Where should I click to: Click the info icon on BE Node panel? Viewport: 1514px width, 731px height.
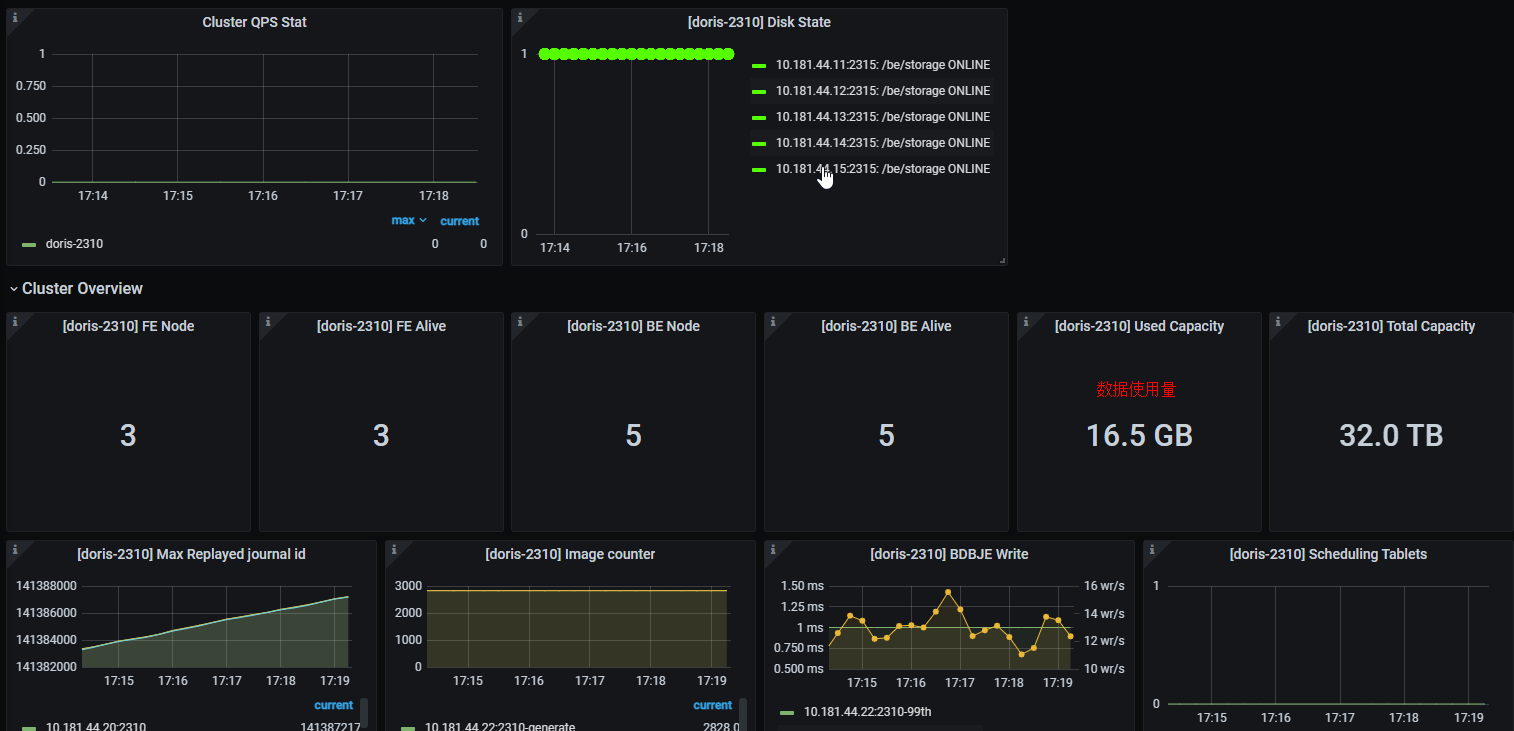point(520,320)
